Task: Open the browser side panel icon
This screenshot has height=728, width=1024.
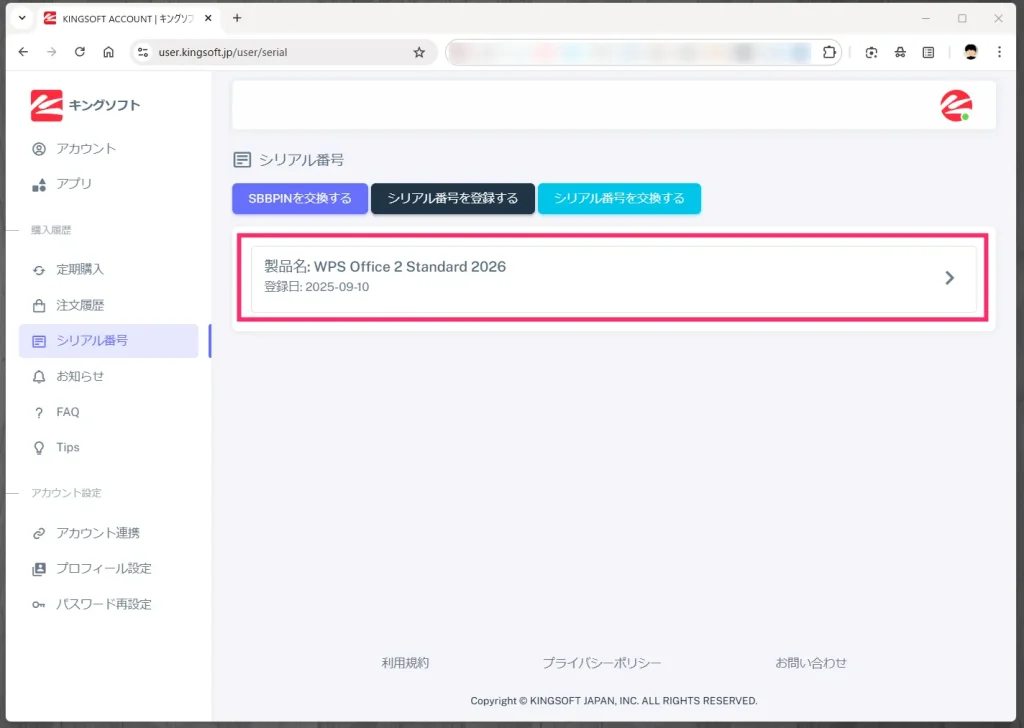Action: 929,52
